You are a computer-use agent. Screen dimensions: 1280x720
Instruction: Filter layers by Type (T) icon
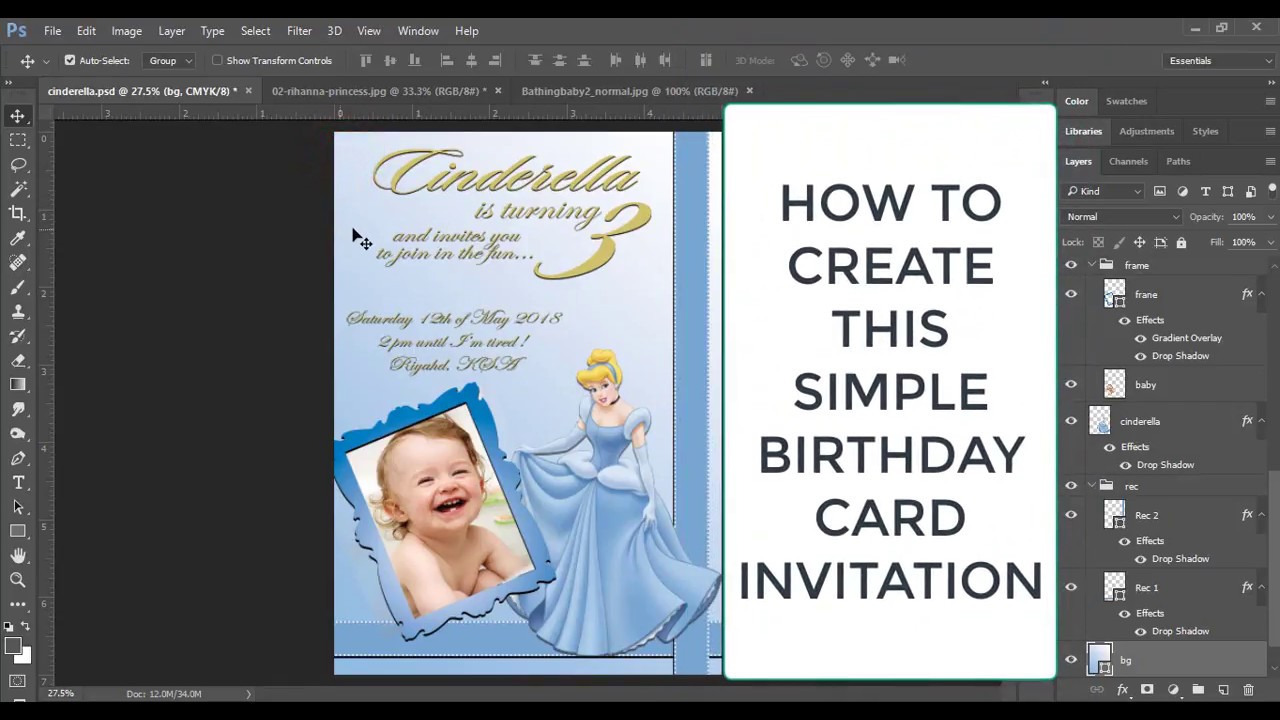1205,191
